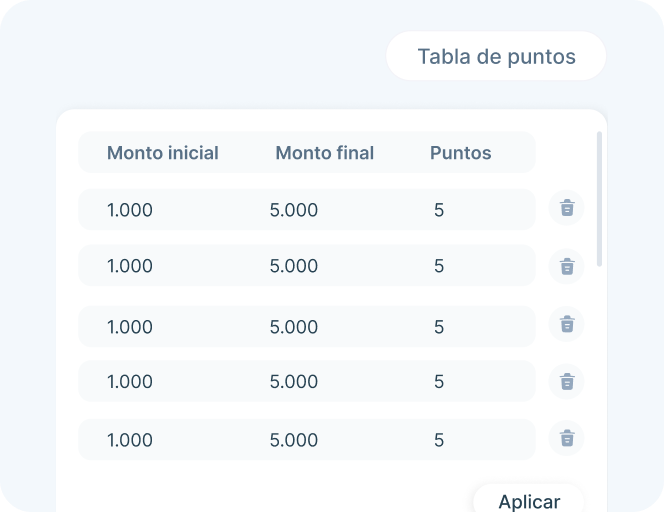Open the Tabla de puntos tab

pos(496,56)
